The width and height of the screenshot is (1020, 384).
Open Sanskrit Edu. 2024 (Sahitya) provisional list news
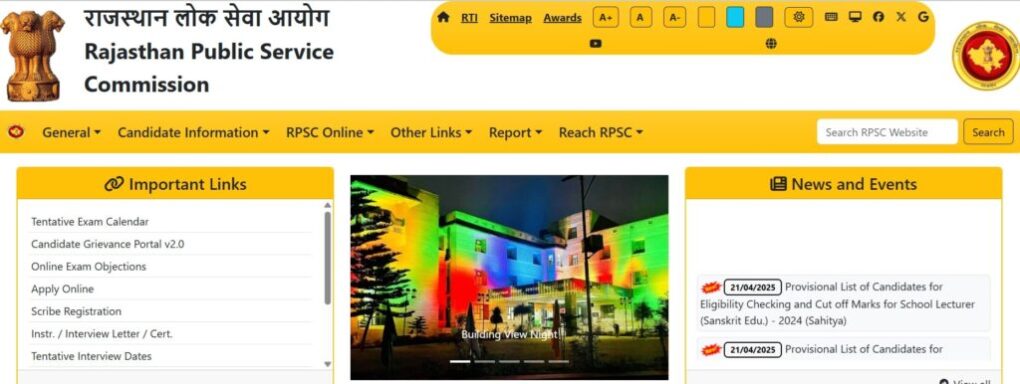tap(843, 304)
